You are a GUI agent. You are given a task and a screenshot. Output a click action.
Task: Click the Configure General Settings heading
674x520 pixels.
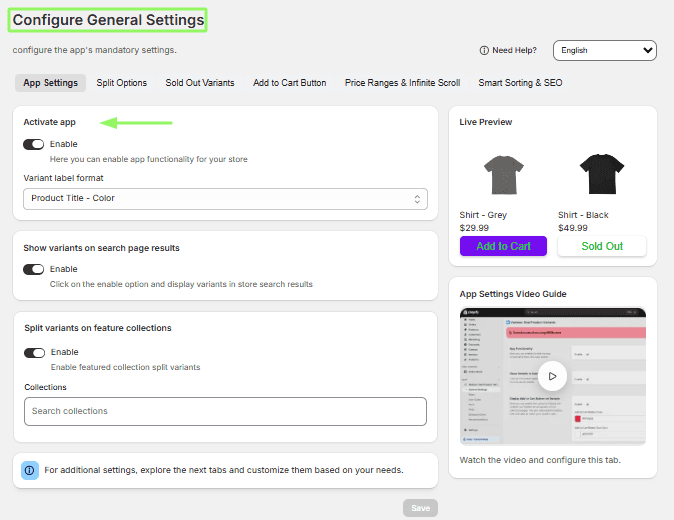coord(108,20)
